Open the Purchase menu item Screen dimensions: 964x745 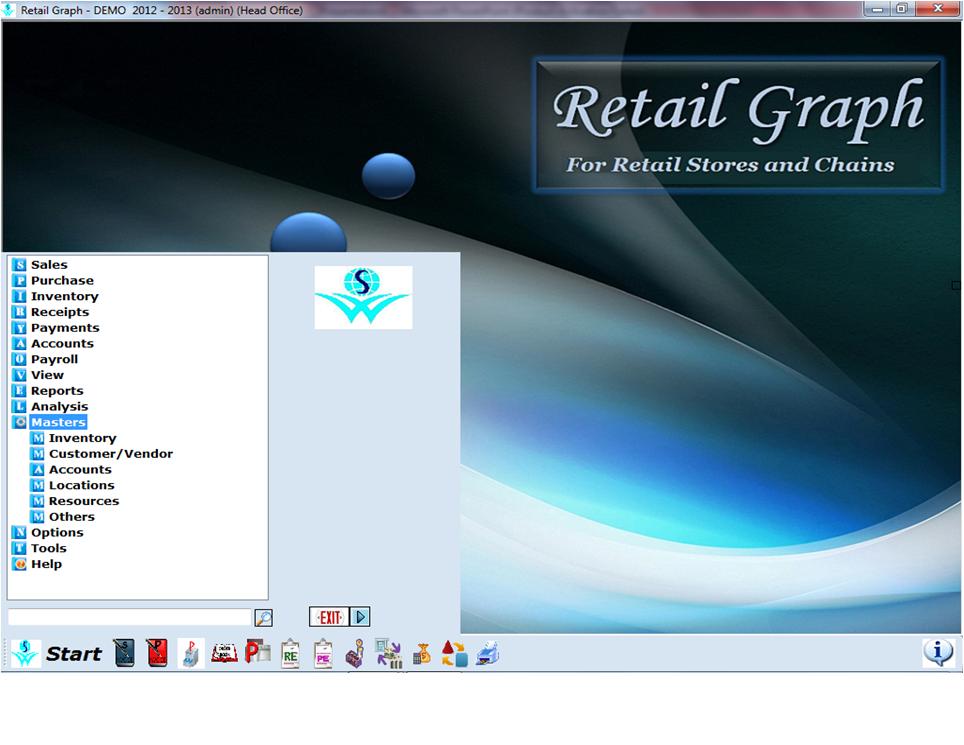point(62,281)
